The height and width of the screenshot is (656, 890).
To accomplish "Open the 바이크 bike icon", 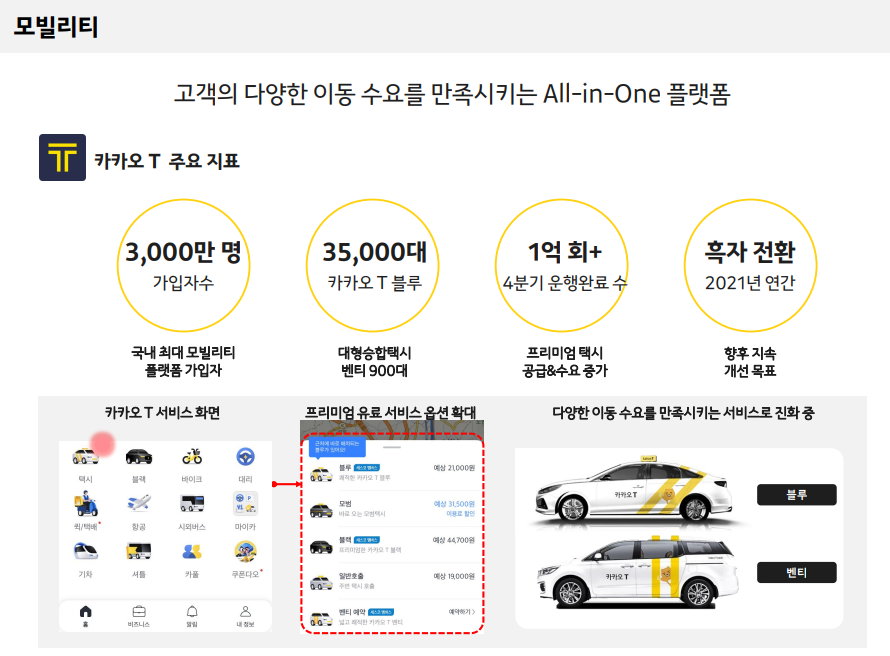I will click(192, 456).
